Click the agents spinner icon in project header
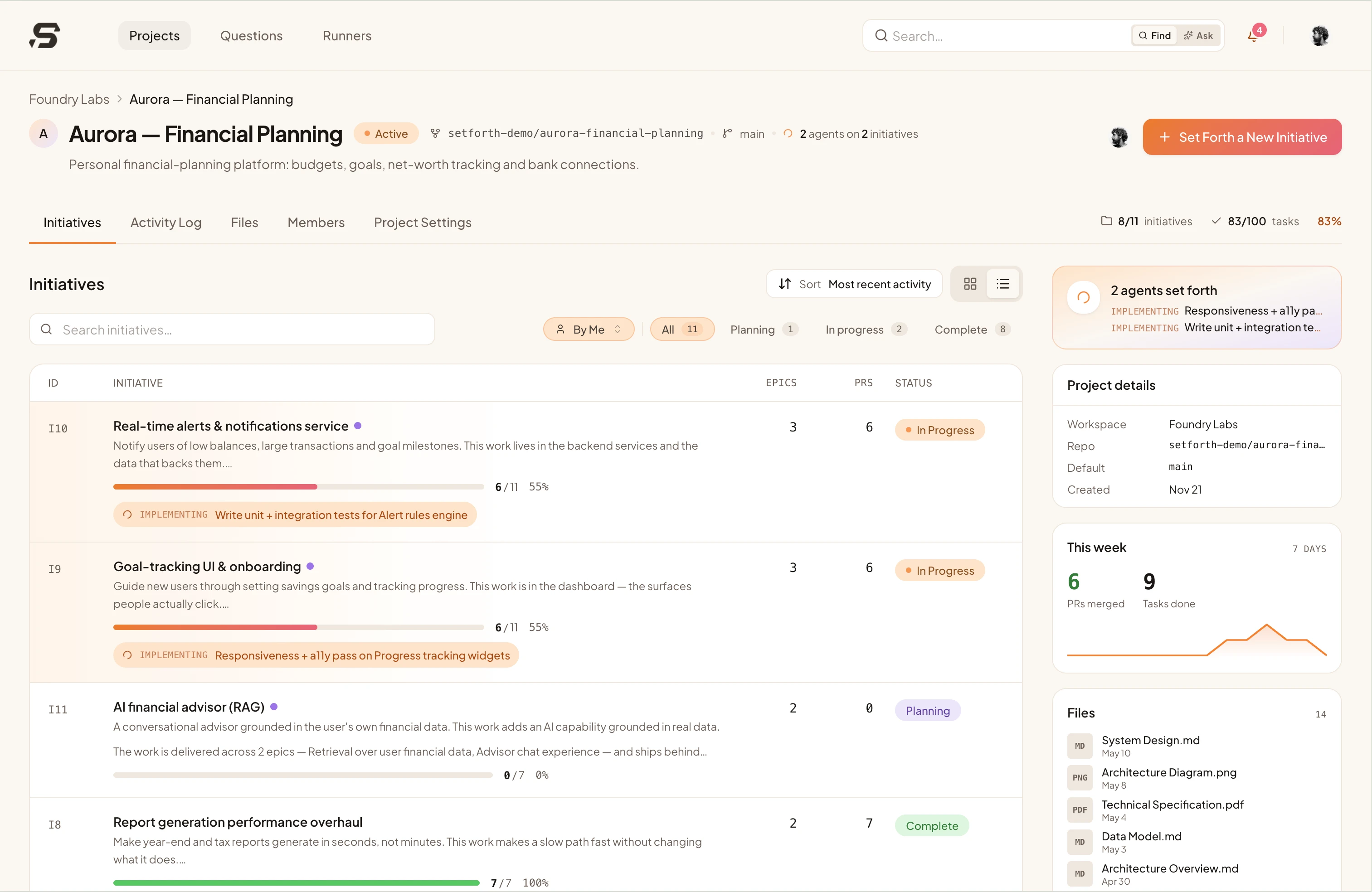1372x892 pixels. [788, 134]
